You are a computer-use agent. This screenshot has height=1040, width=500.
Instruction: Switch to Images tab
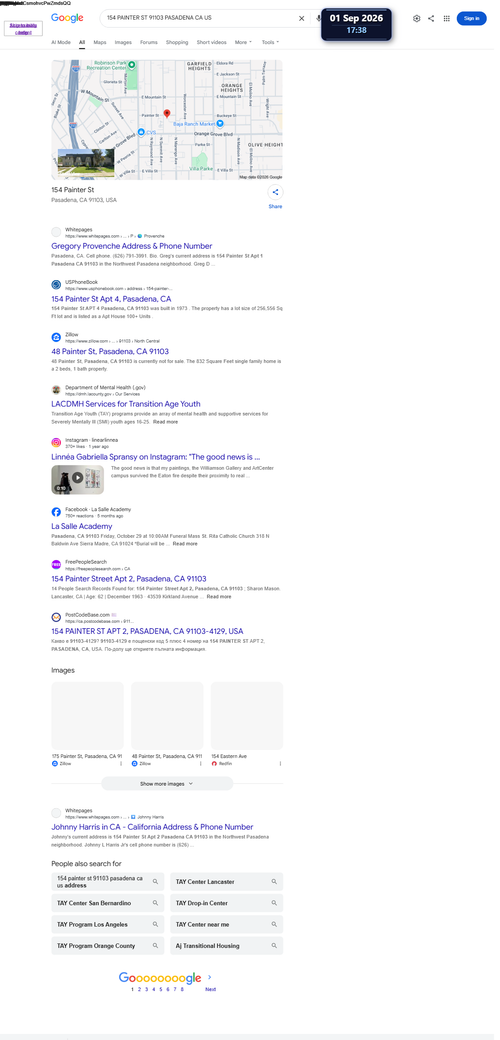[x=123, y=42]
